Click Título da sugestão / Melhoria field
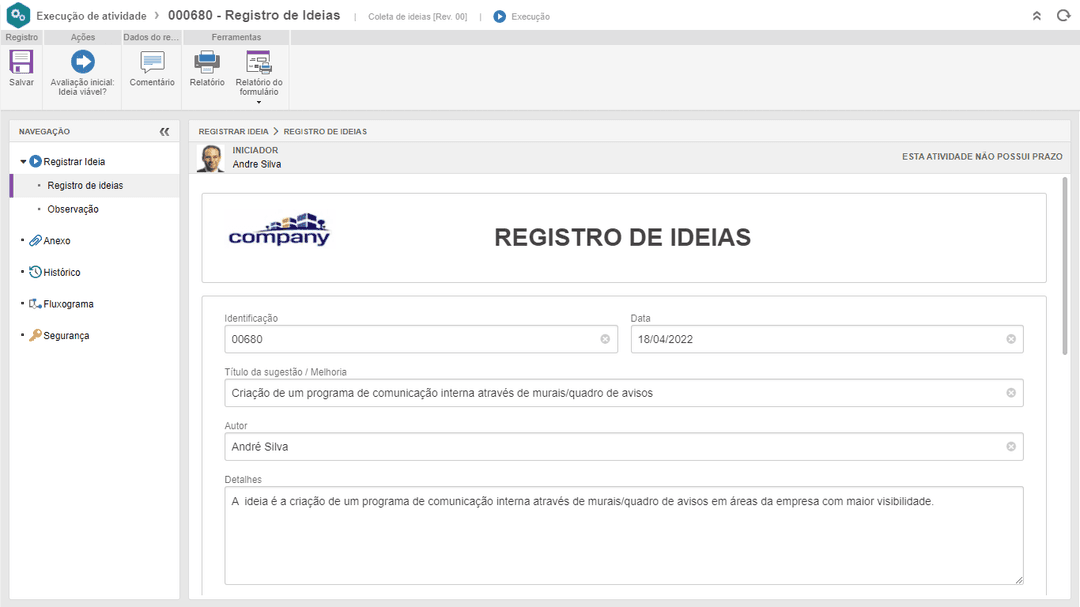Viewport: 1080px width, 607px height. click(624, 393)
